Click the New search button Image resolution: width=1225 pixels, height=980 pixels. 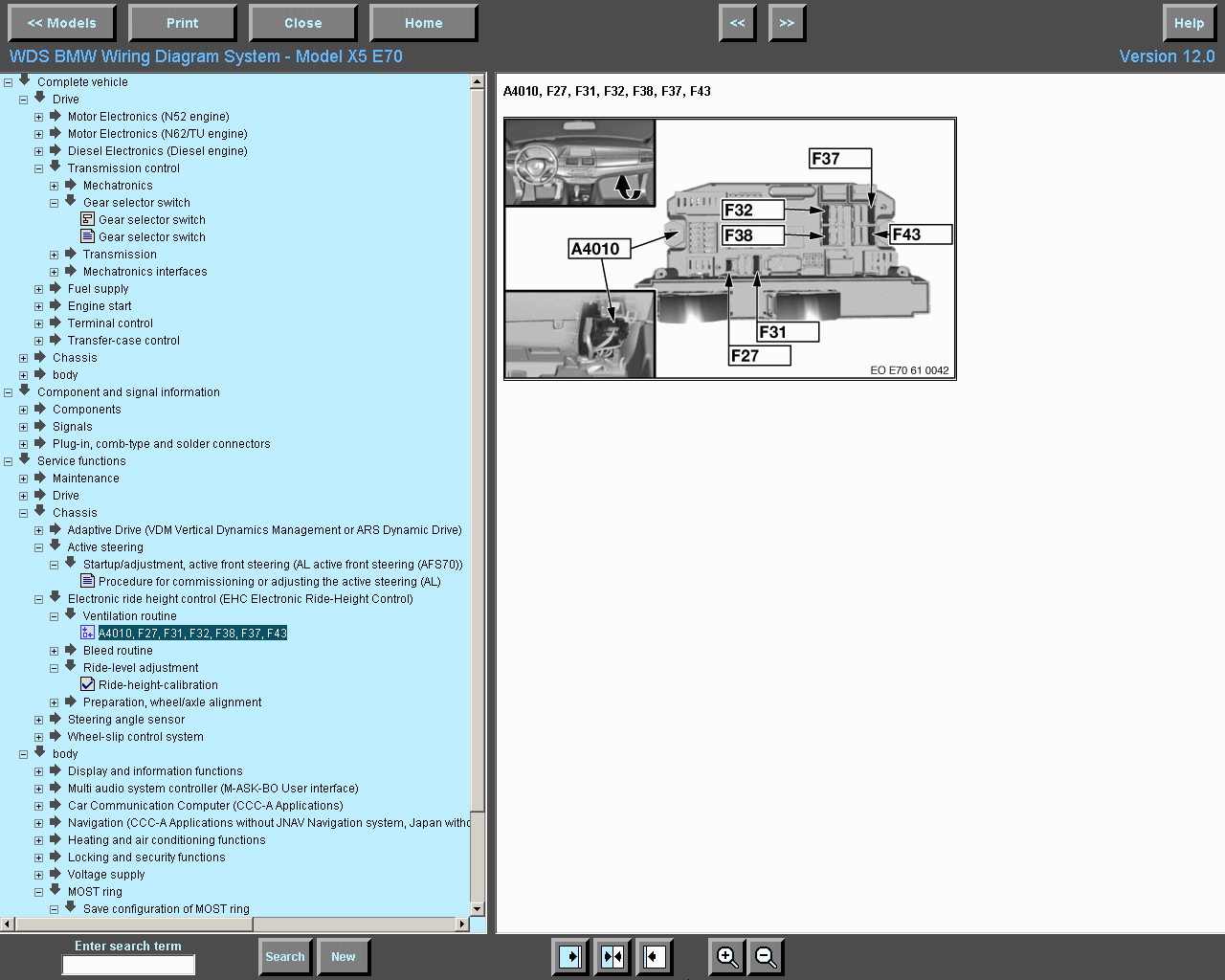[344, 957]
